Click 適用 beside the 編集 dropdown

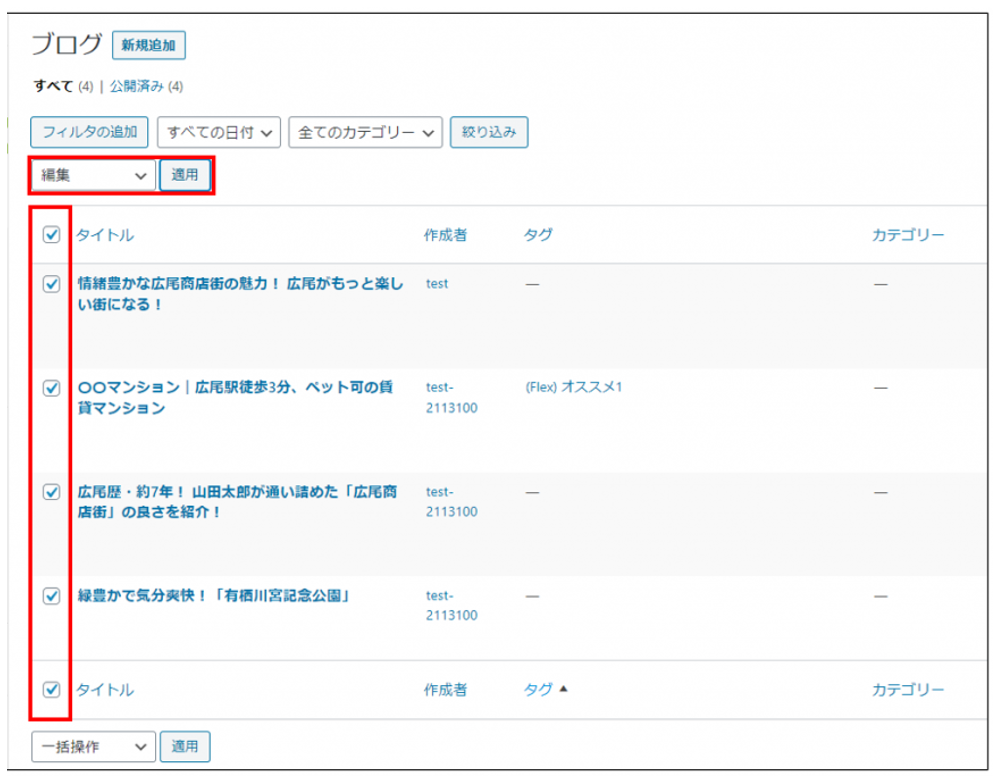click(185, 175)
